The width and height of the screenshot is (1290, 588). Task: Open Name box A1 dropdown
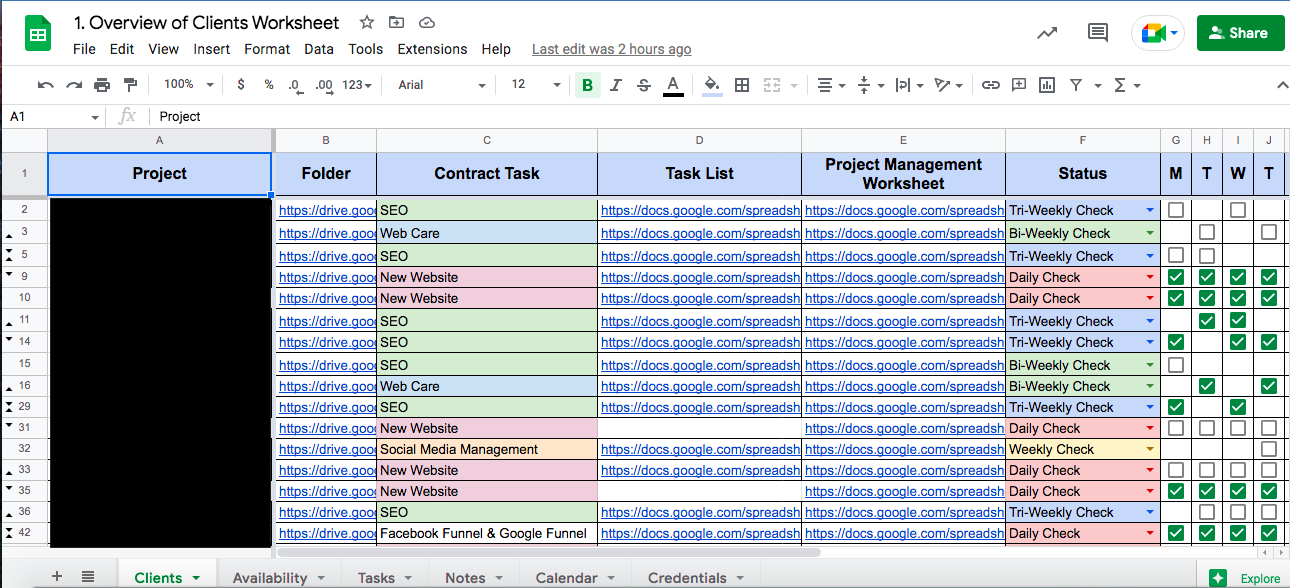[x=95, y=117]
